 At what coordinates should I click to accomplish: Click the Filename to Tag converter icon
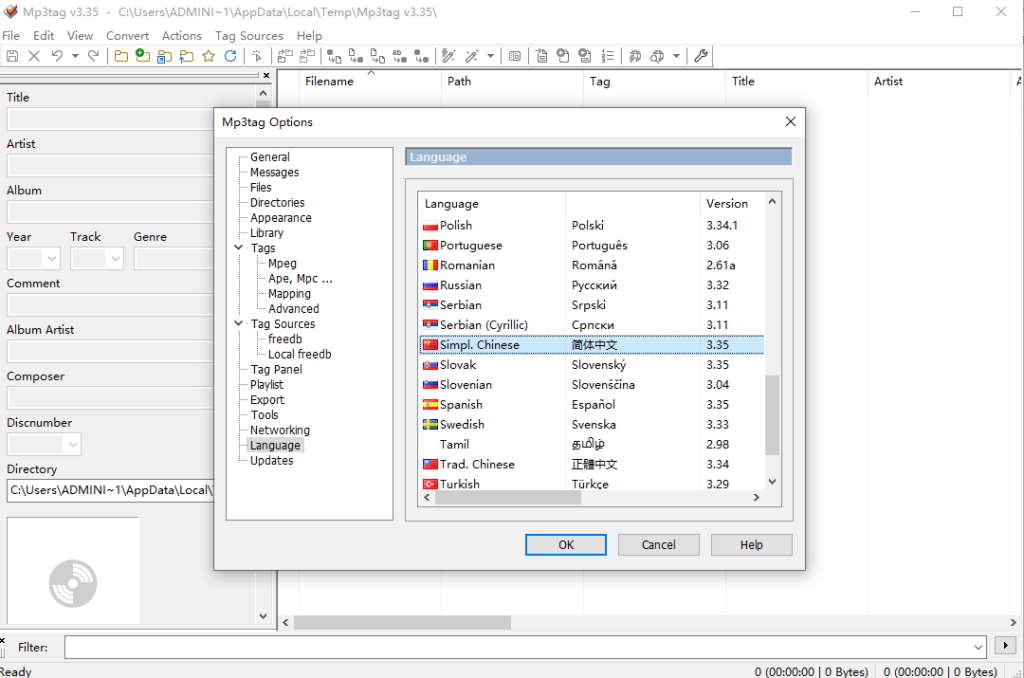click(x=355, y=56)
